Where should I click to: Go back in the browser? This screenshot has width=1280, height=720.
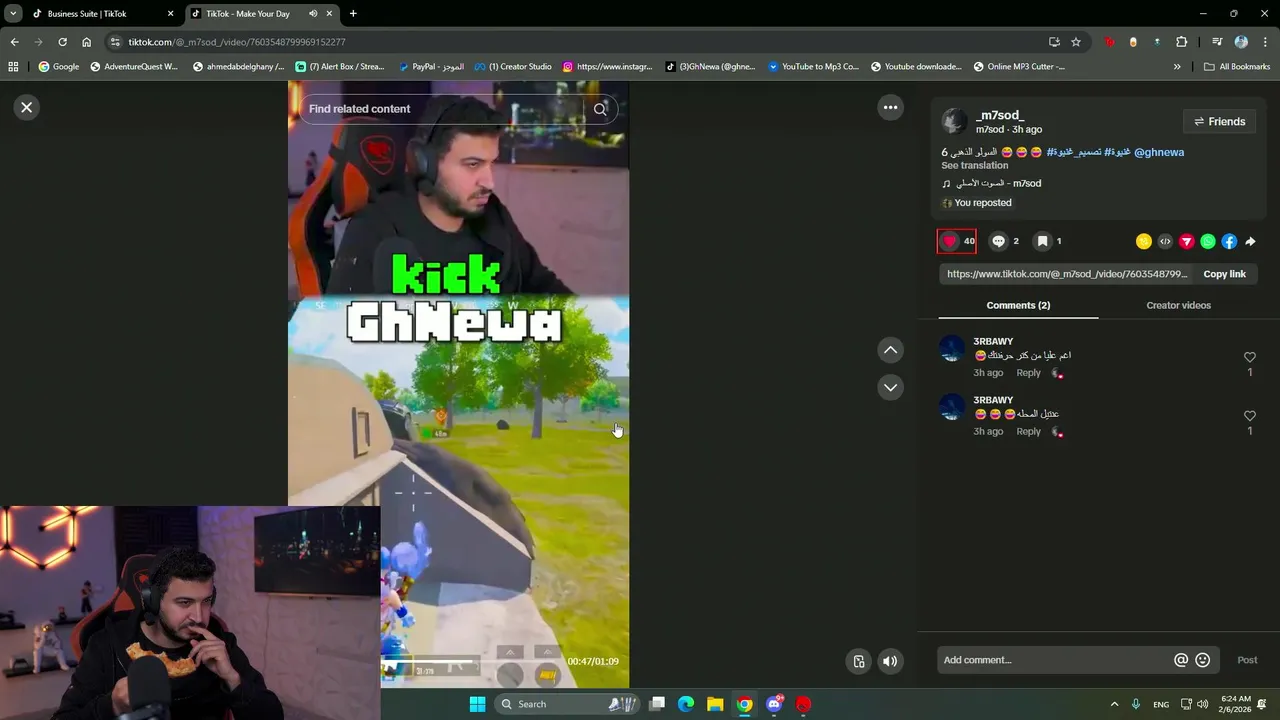pos(14,42)
